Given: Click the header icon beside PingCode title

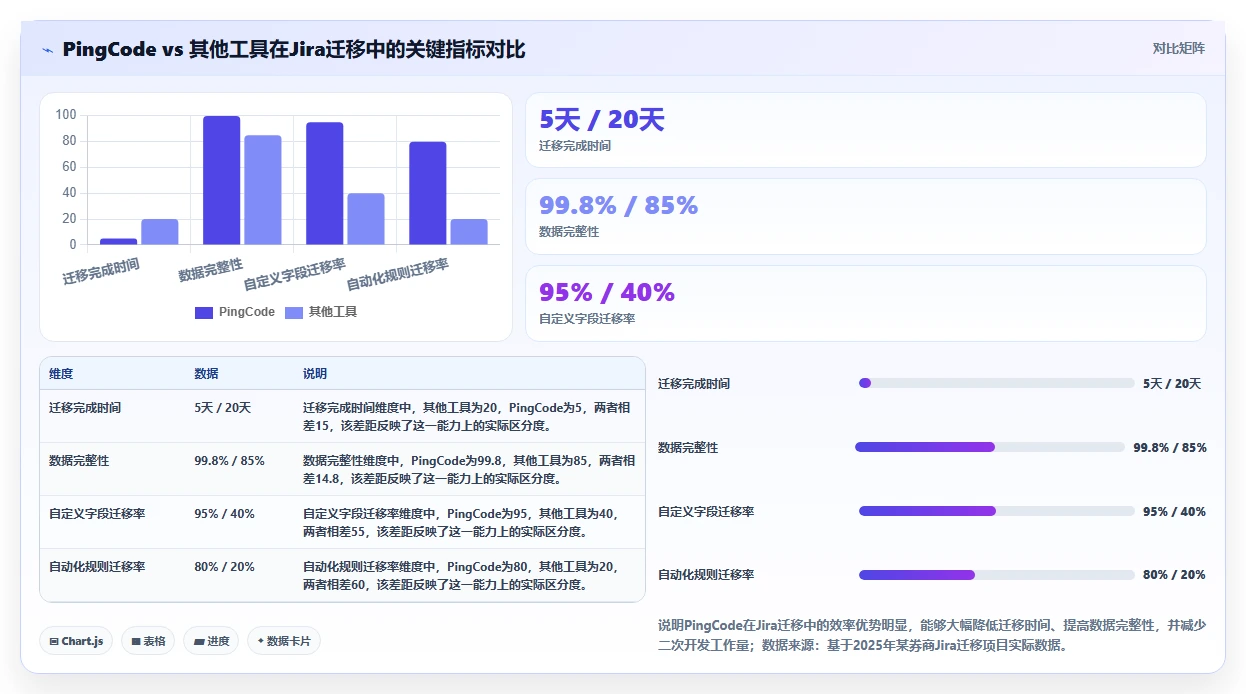Looking at the screenshot, I should click(x=48, y=50).
